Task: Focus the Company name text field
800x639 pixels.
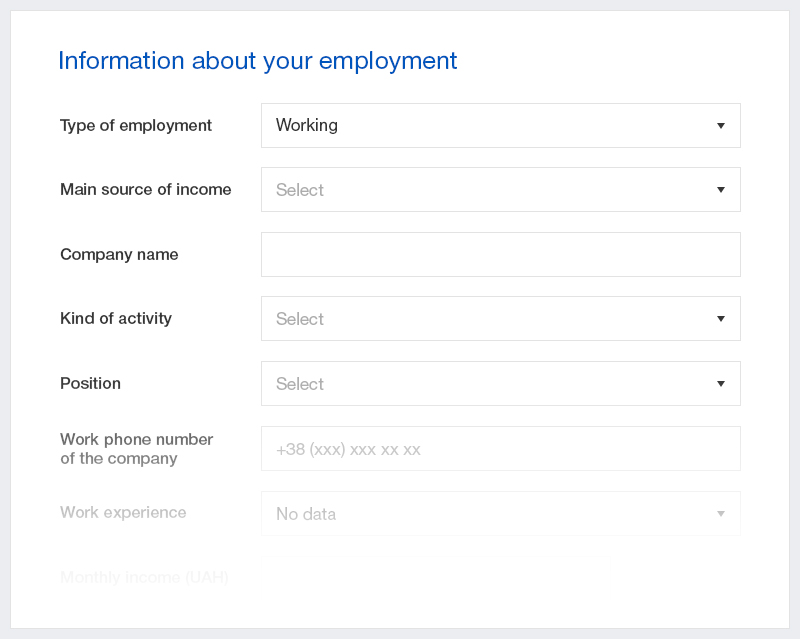Action: pos(500,255)
